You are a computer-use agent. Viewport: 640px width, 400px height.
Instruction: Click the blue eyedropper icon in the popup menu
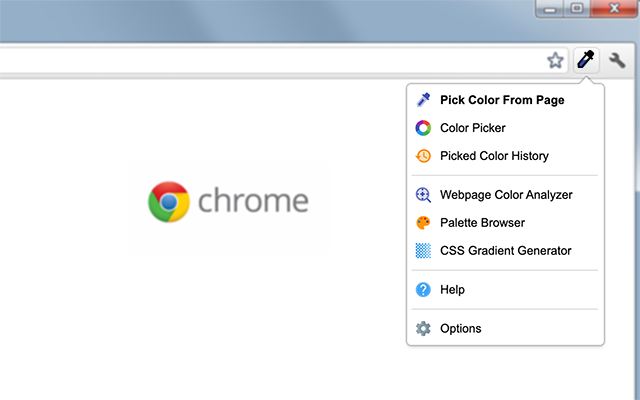tap(423, 100)
